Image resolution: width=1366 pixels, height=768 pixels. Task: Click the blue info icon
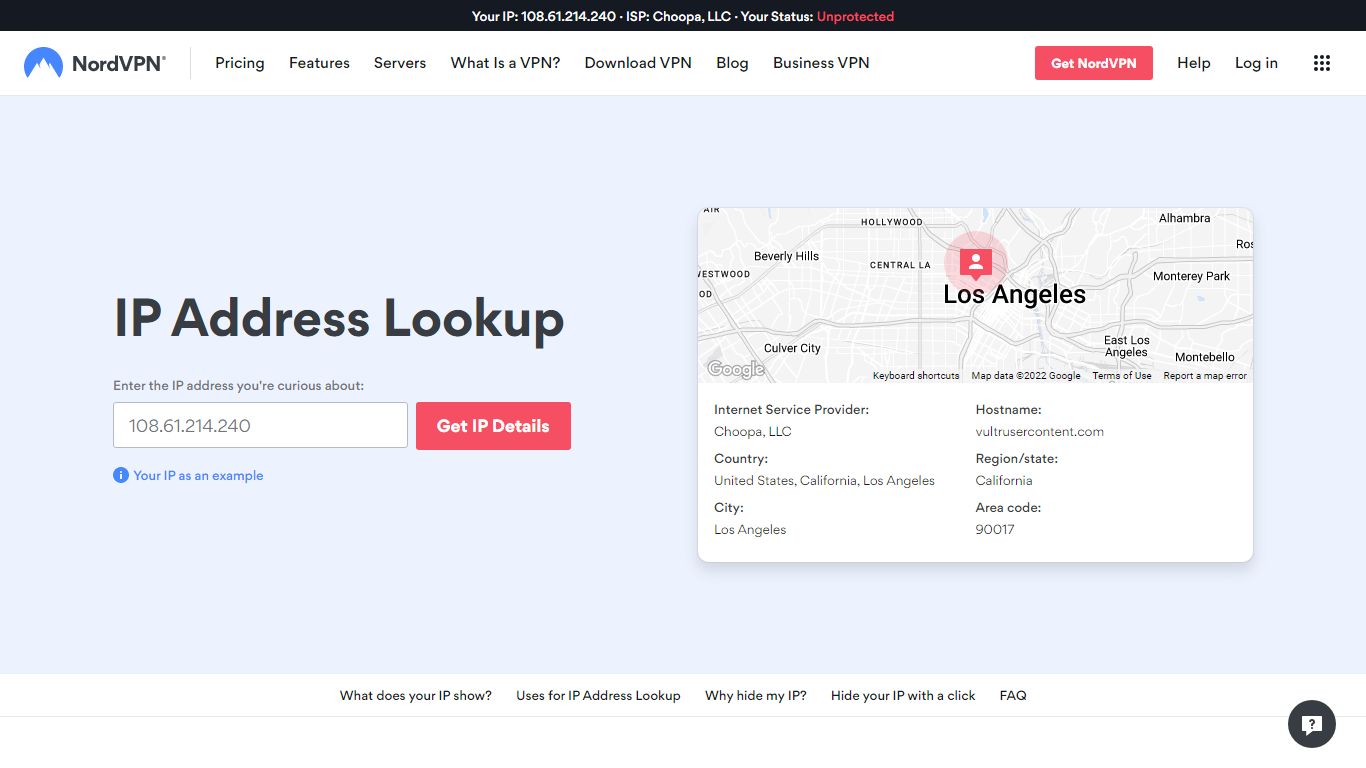coord(121,475)
